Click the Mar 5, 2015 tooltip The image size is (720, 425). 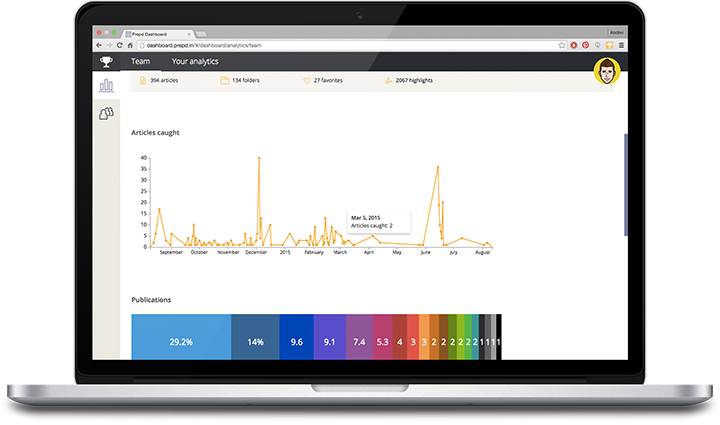(379, 222)
